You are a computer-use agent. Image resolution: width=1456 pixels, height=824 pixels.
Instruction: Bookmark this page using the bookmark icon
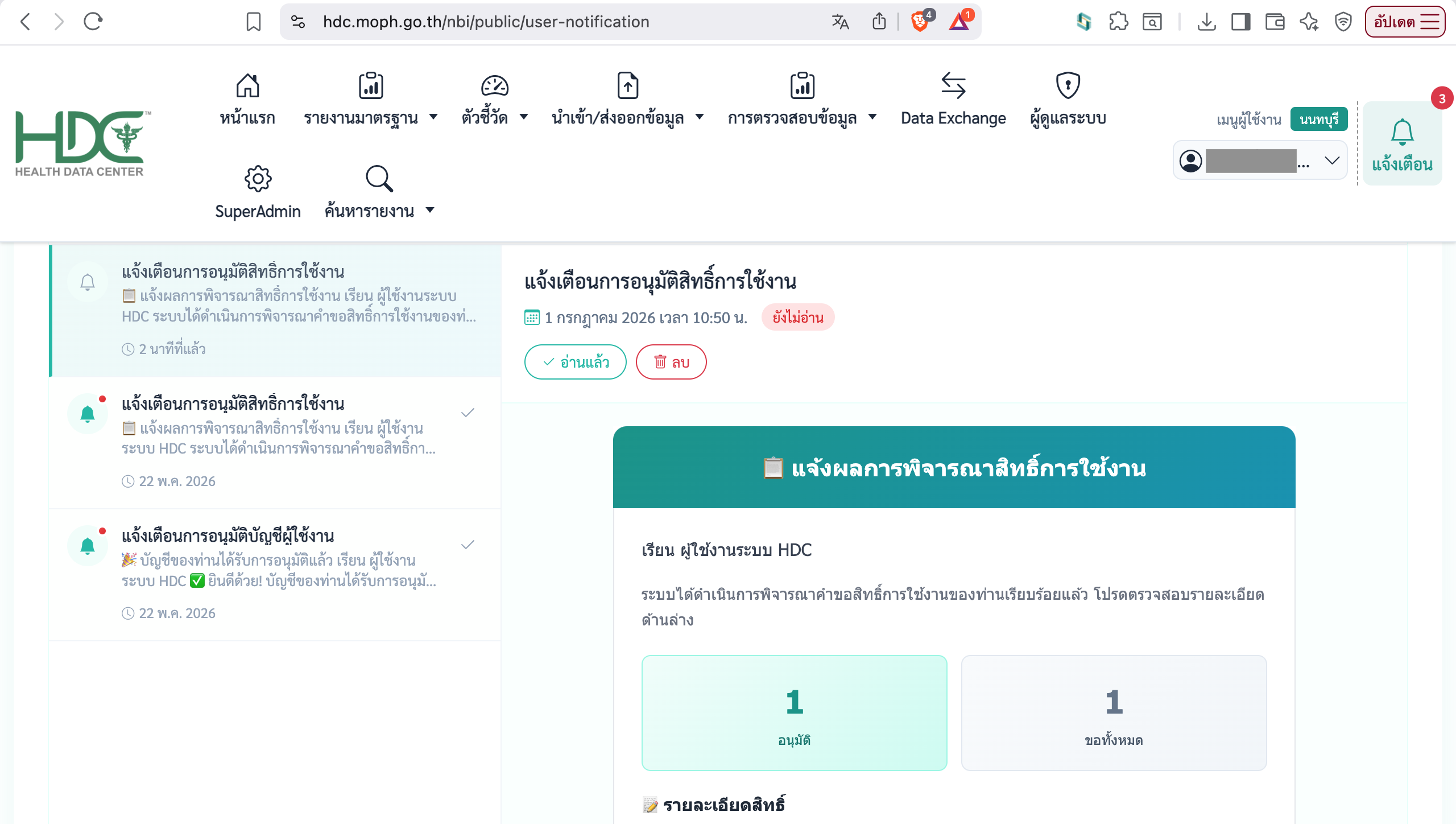click(x=254, y=22)
